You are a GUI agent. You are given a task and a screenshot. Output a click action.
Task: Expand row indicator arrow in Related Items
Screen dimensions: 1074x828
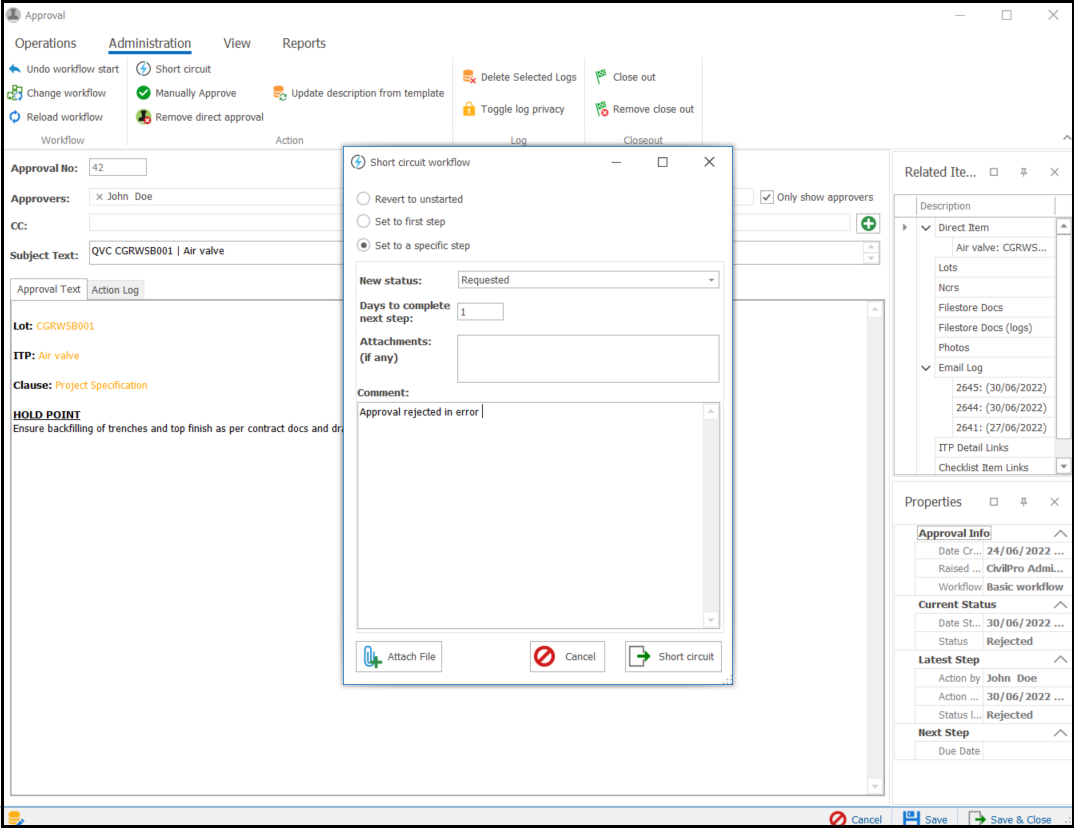(905, 227)
